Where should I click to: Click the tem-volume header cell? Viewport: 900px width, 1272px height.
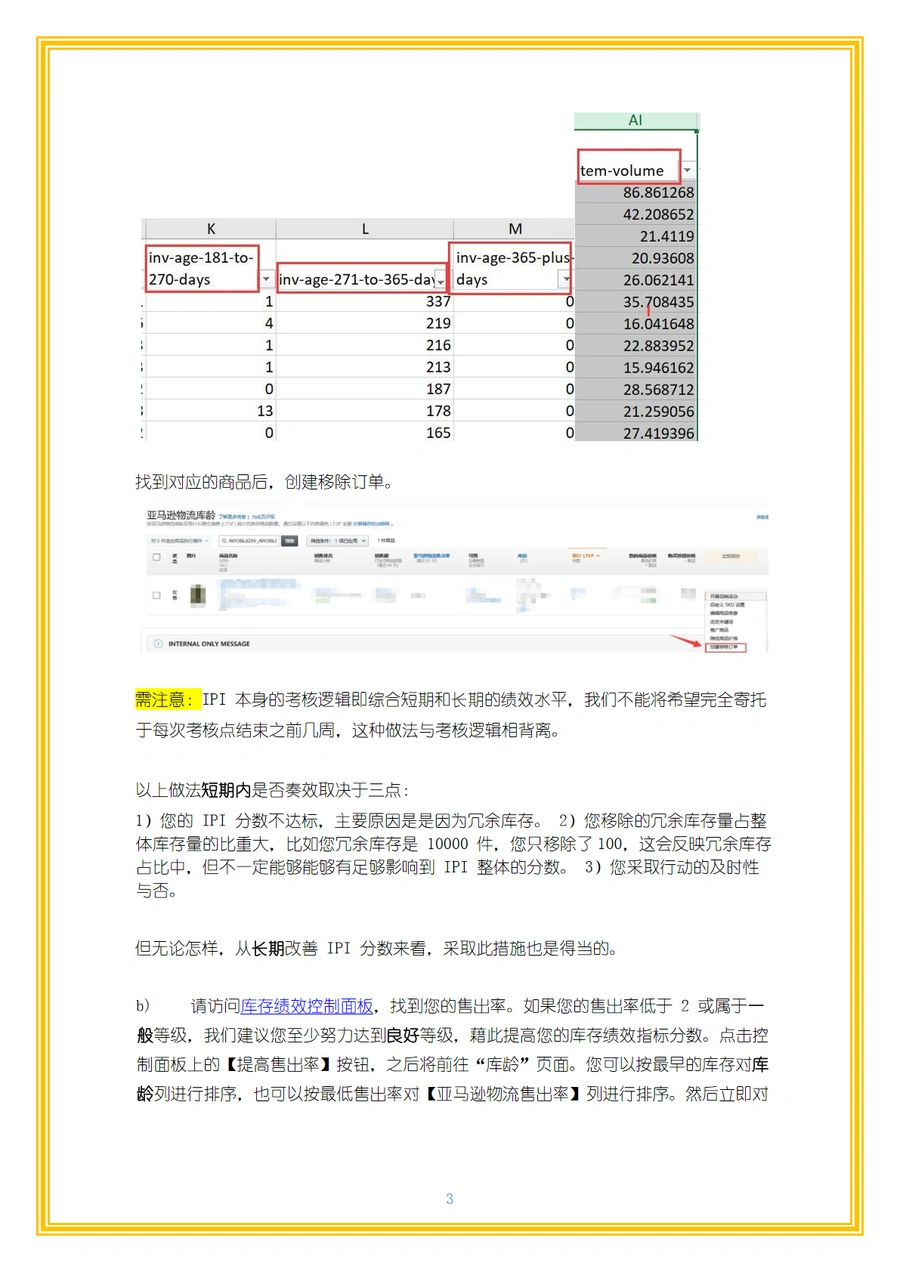coord(629,167)
